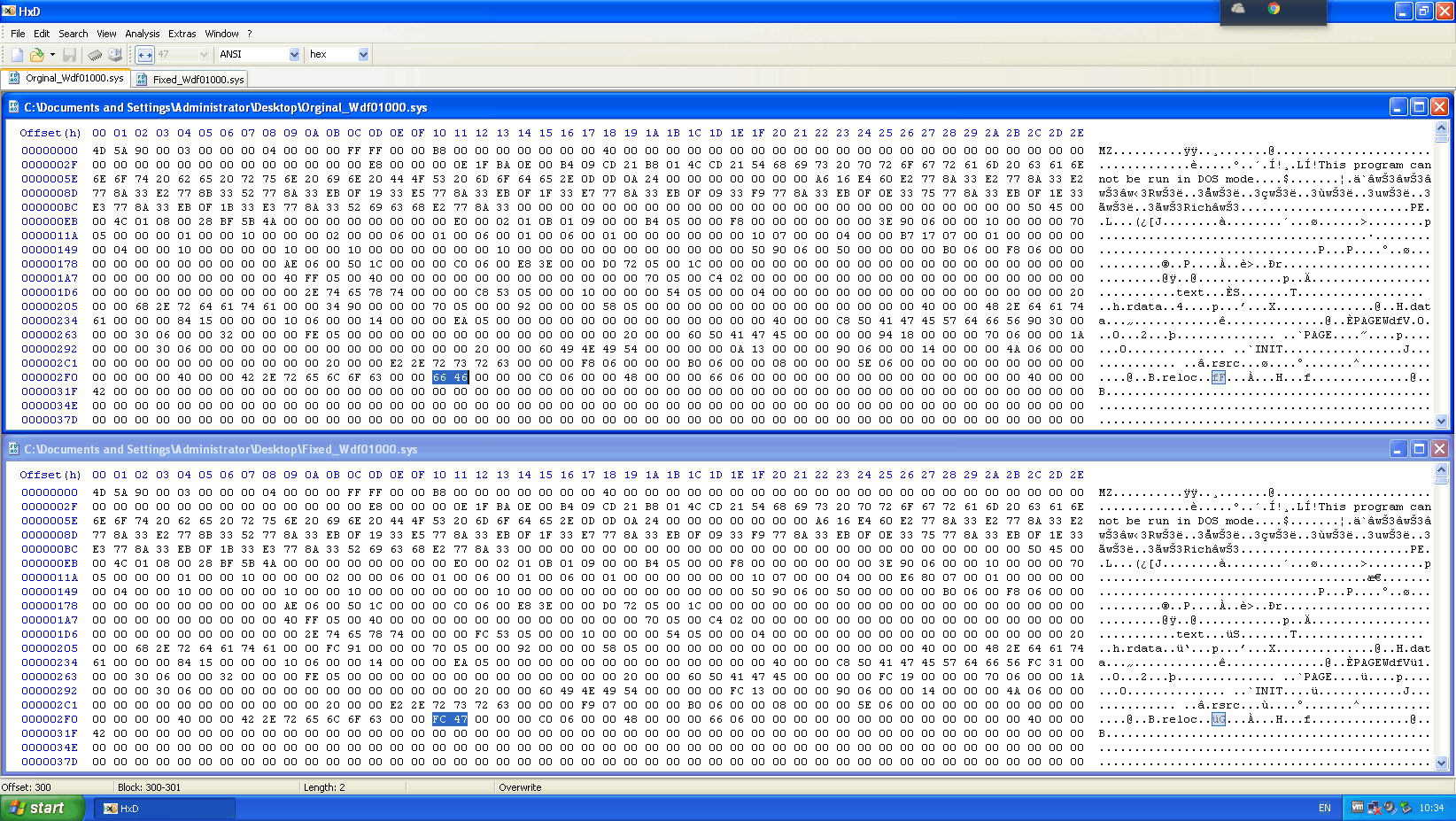Click the EN language indicator in taskbar
This screenshot has width=1456, height=821.
(x=1325, y=808)
